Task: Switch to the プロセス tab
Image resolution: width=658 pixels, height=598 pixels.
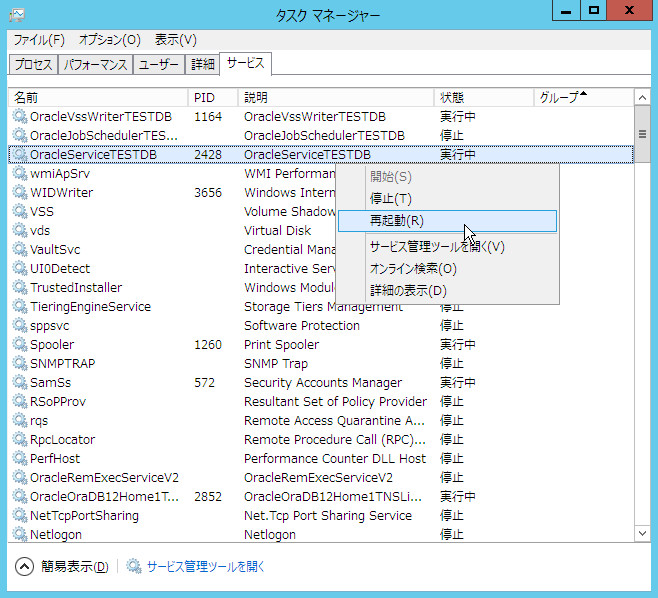Action: click(x=33, y=65)
